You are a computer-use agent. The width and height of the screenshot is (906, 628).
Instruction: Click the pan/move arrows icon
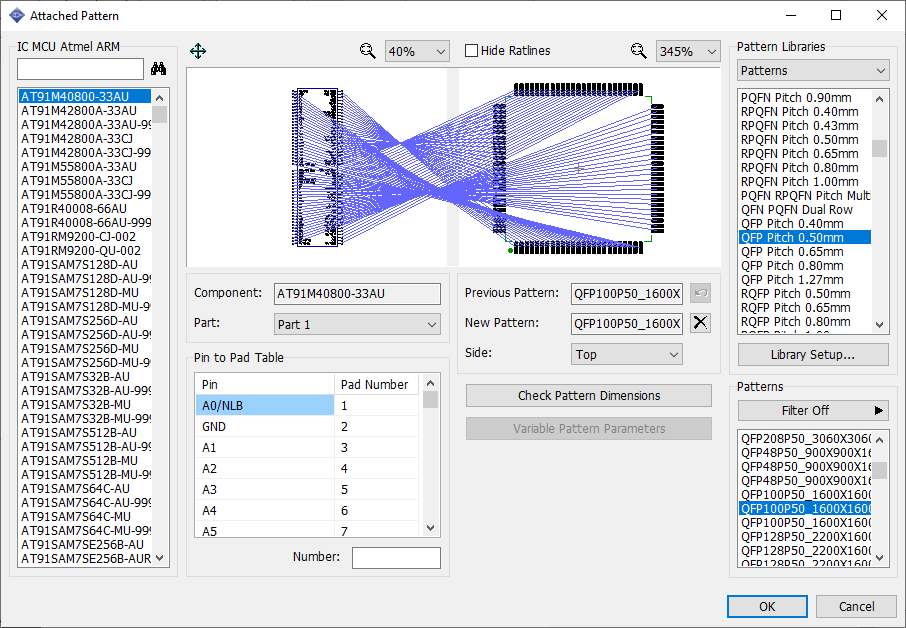tap(198, 51)
